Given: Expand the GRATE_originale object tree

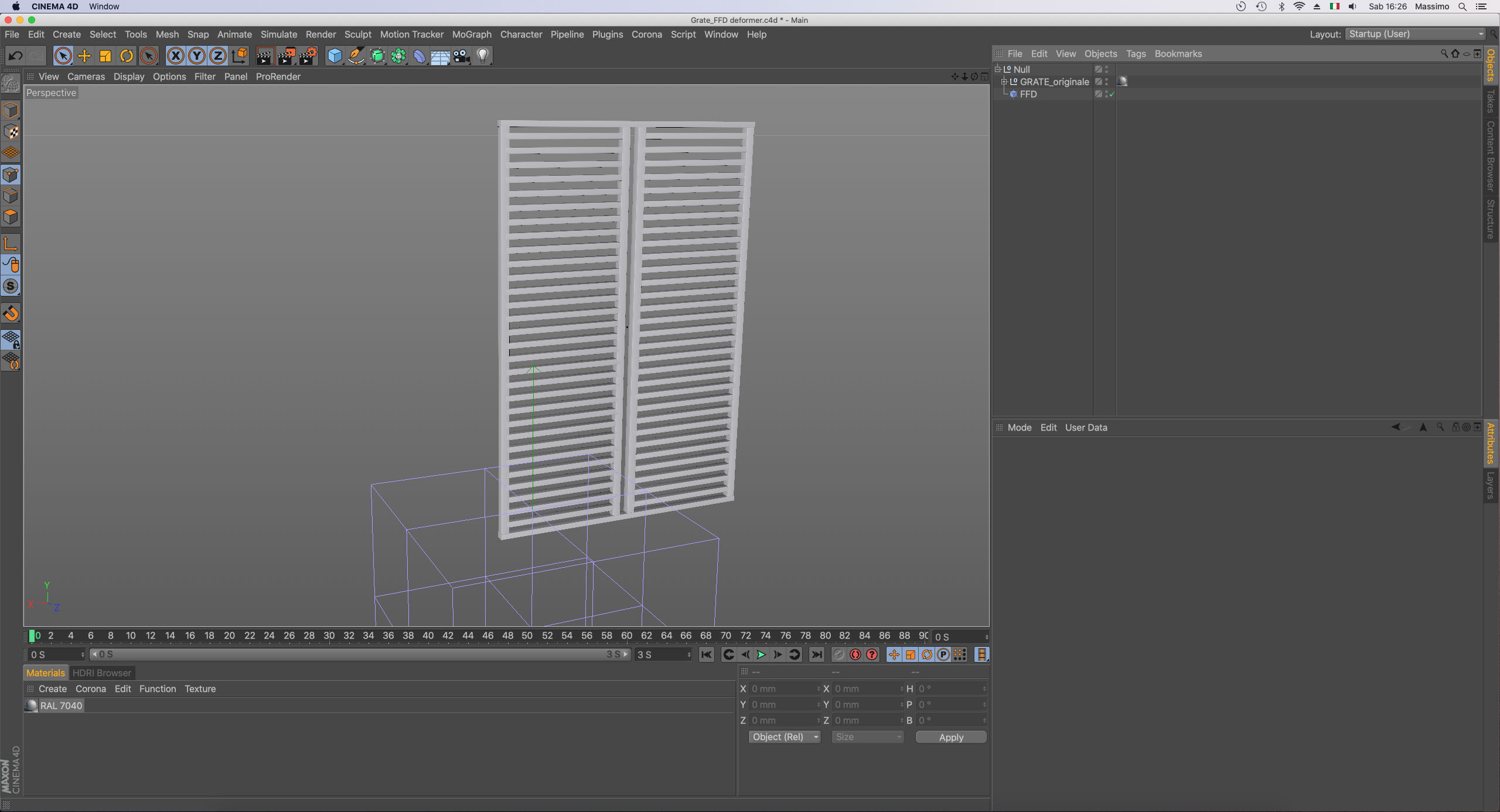Looking at the screenshot, I should 1004,82.
